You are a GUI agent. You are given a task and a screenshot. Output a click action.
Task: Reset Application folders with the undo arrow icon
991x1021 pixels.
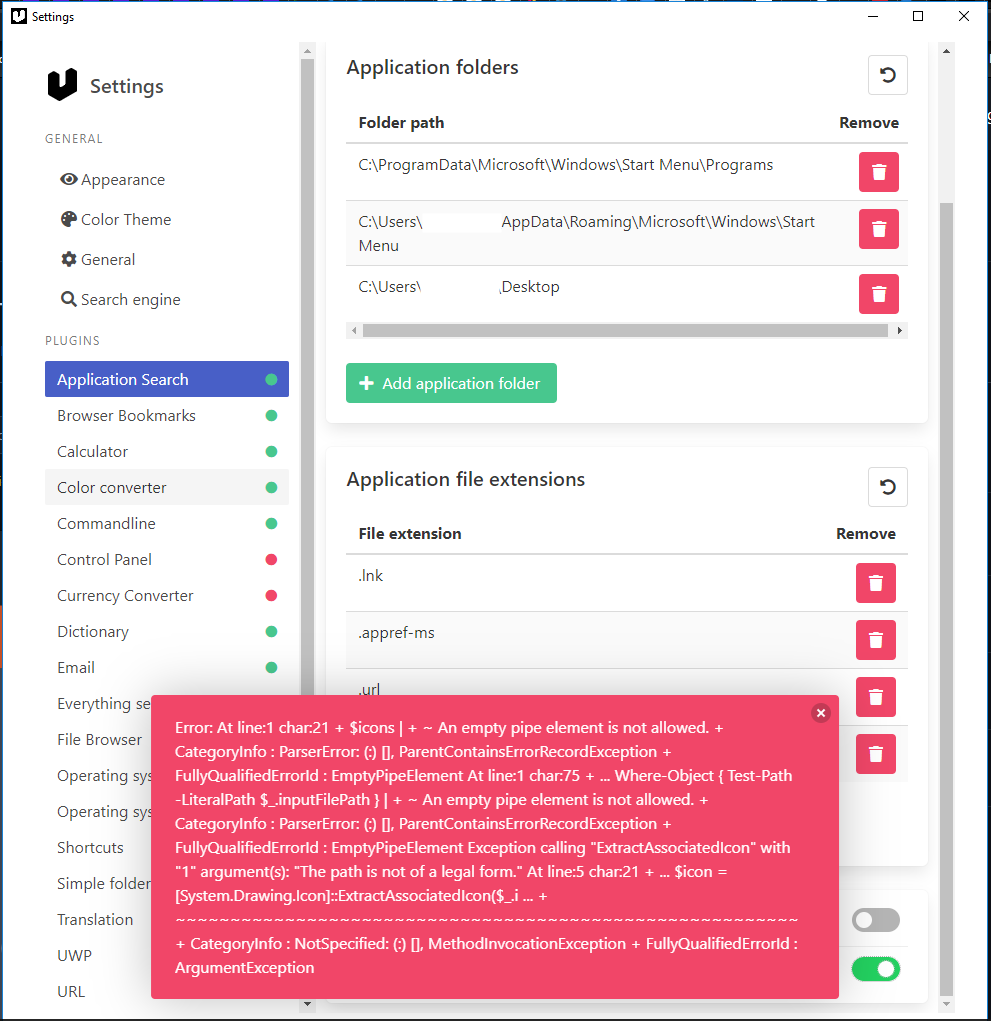click(x=887, y=74)
